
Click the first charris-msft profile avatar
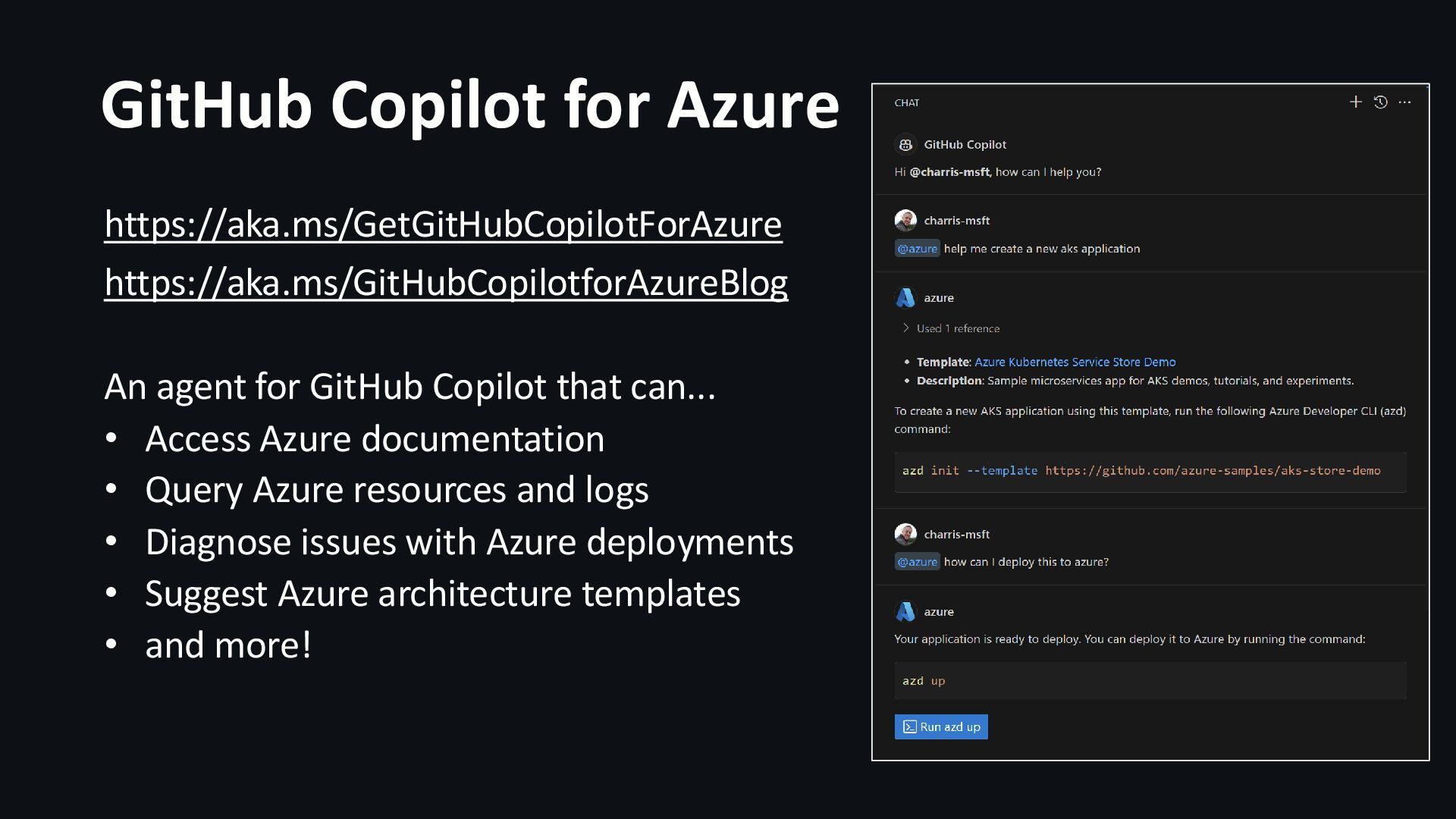(905, 221)
